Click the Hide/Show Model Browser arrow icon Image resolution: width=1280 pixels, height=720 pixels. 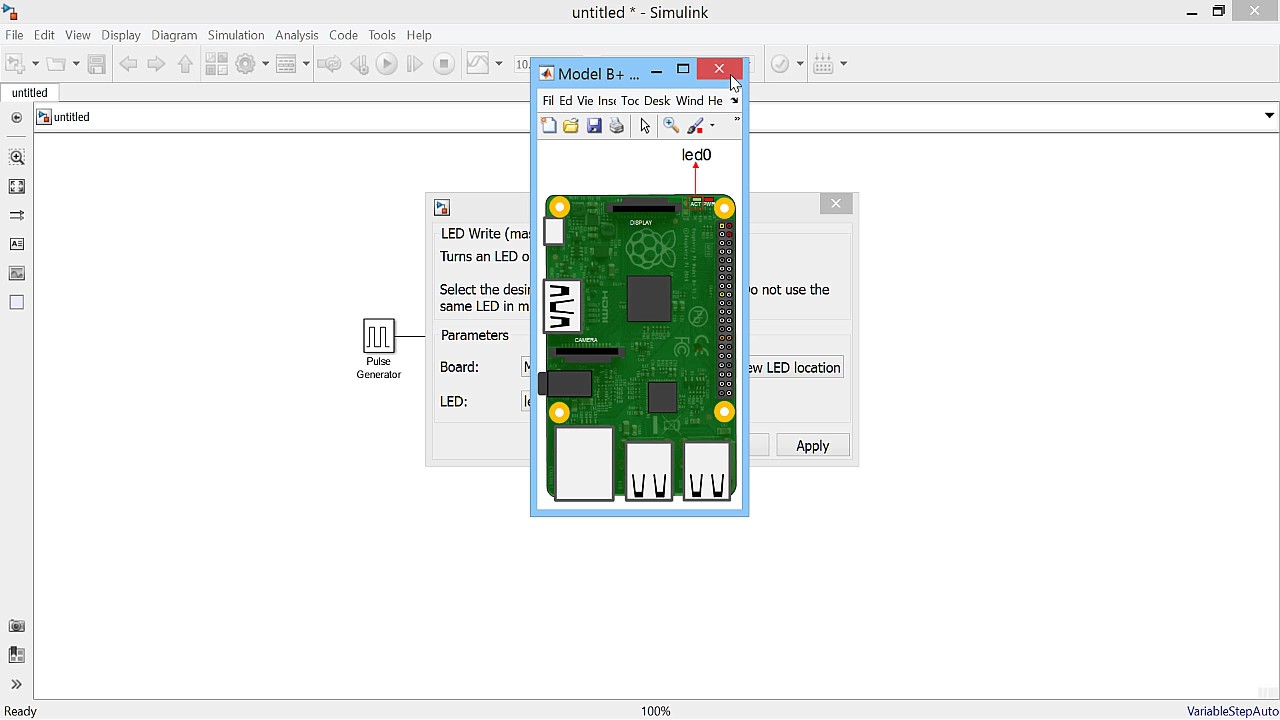(x=17, y=117)
